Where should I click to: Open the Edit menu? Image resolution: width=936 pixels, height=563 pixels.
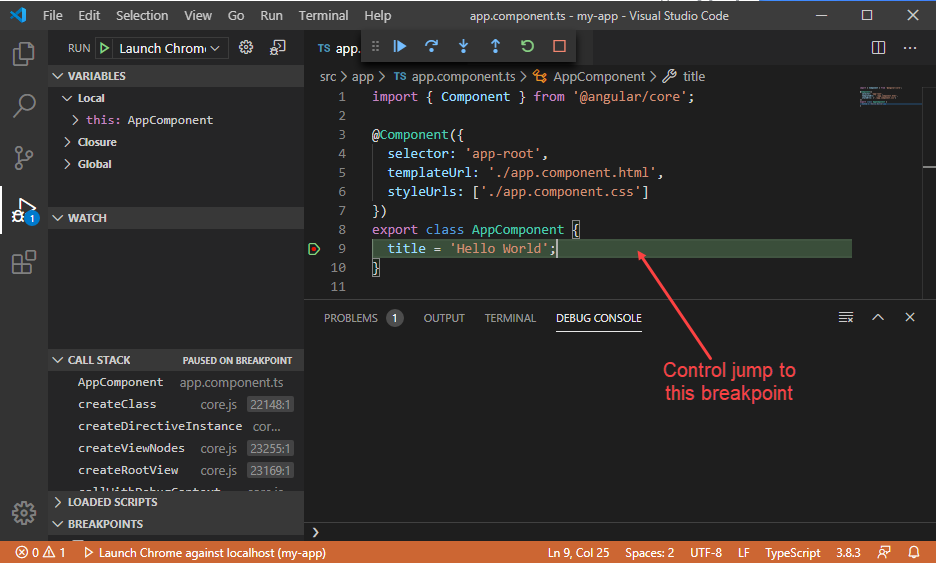[89, 16]
